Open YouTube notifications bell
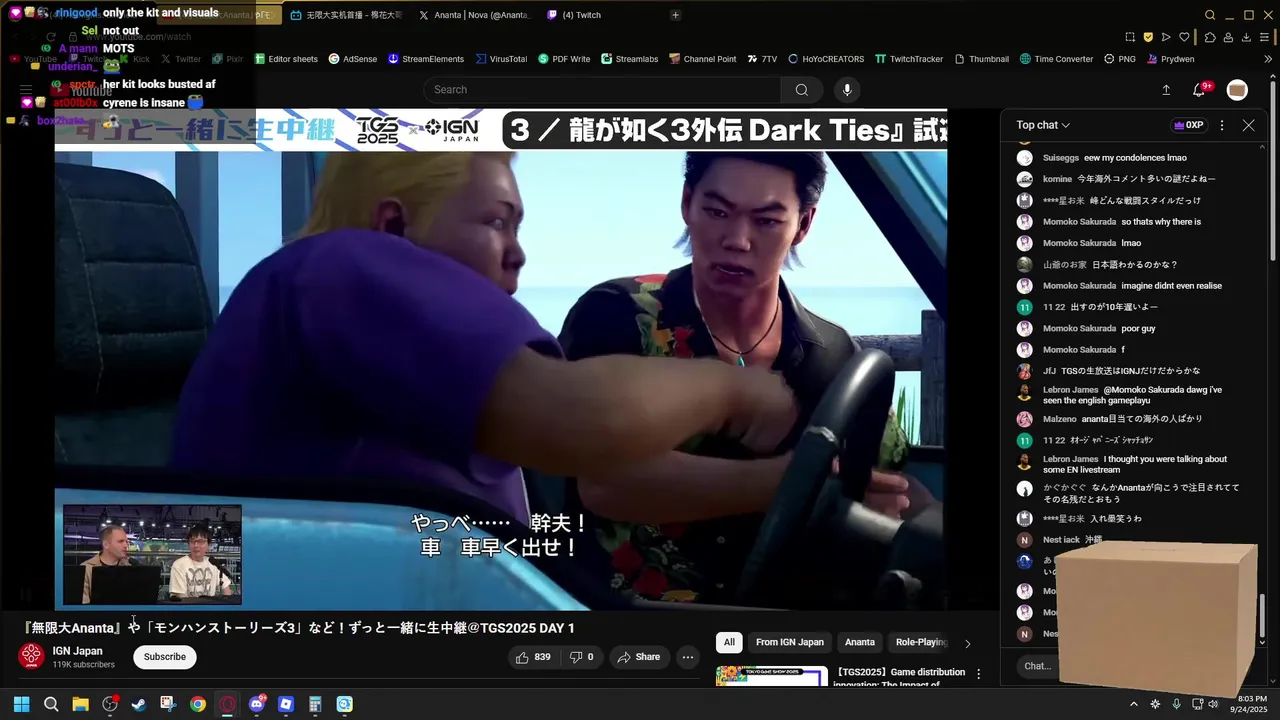Image resolution: width=1280 pixels, height=720 pixels. pos(1199,90)
